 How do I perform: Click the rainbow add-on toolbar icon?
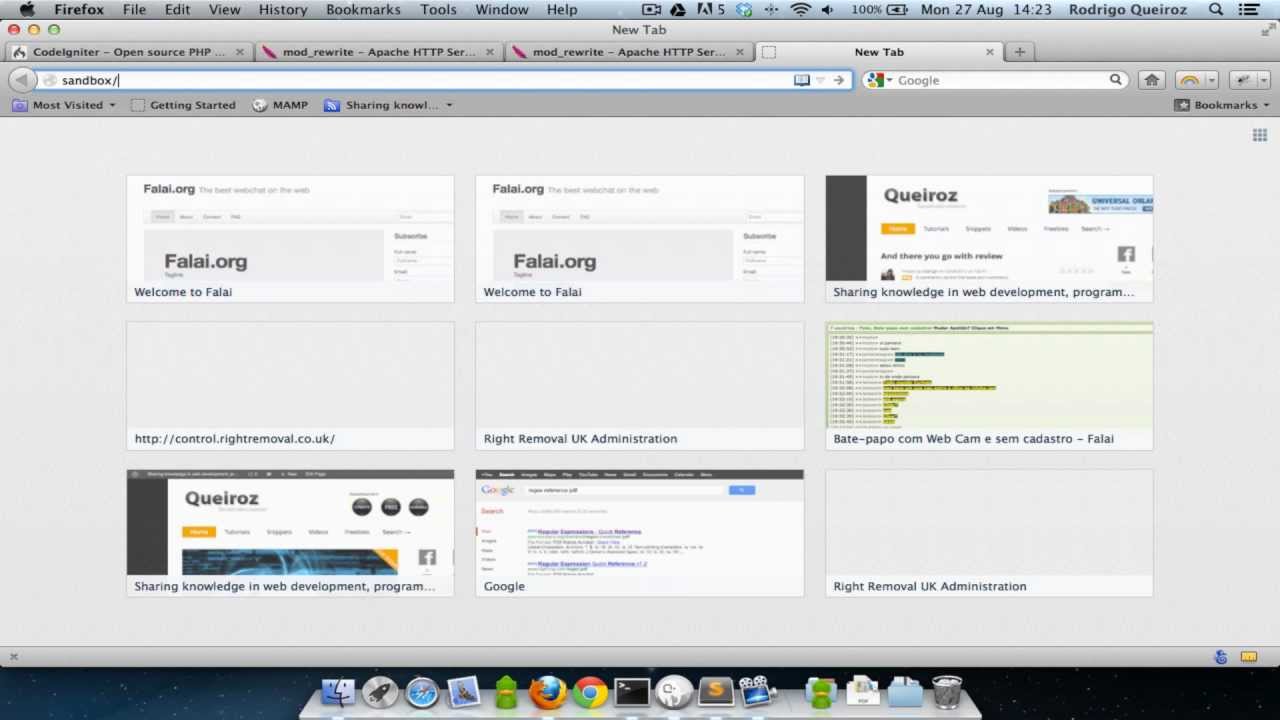pyautogui.click(x=1189, y=80)
